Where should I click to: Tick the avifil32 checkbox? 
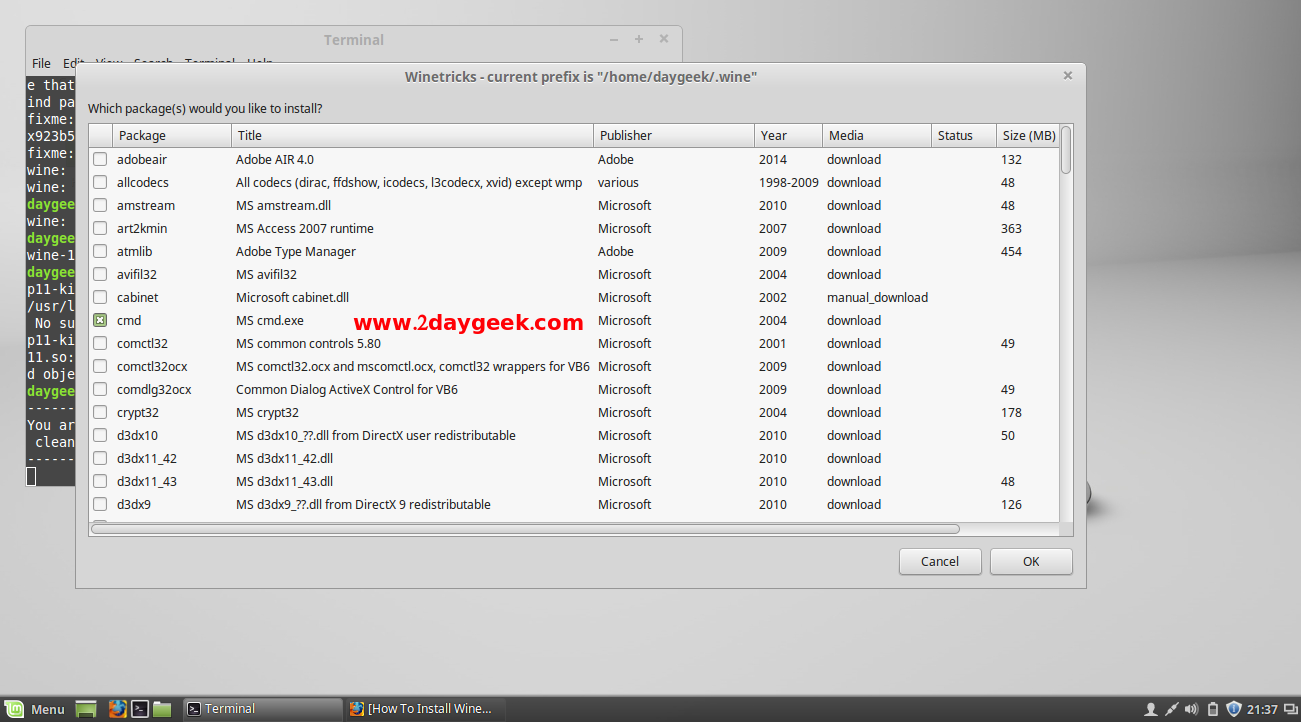tap(100, 274)
